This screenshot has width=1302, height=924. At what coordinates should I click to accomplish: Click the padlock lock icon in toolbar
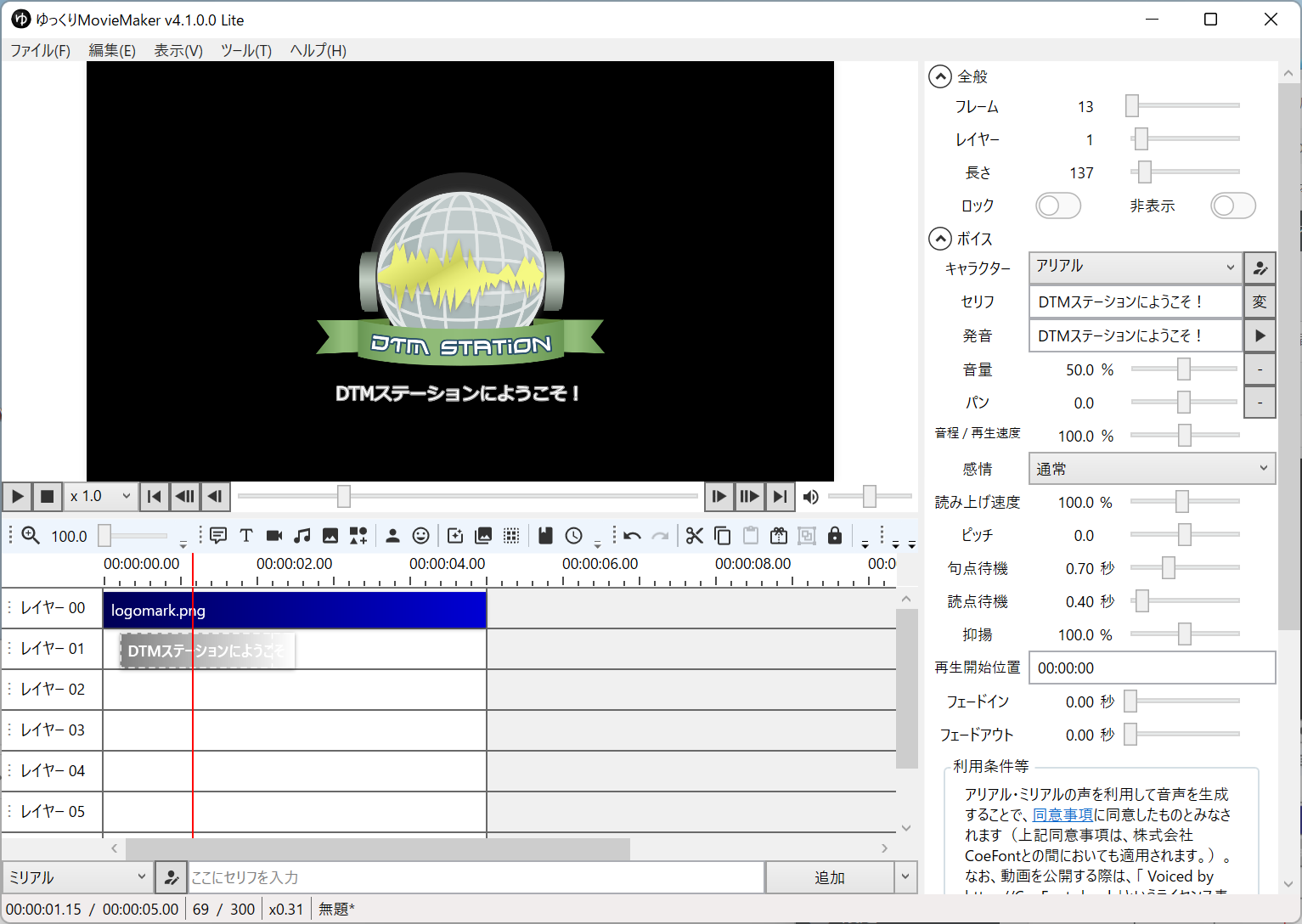pyautogui.click(x=835, y=535)
